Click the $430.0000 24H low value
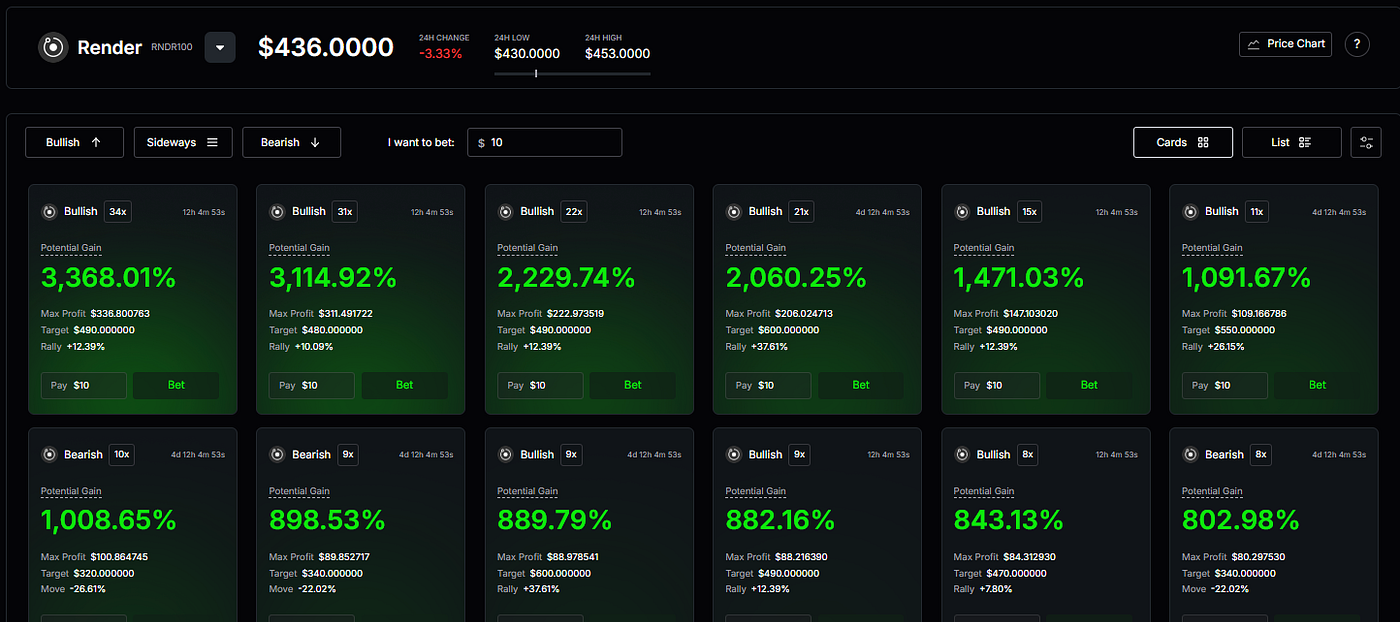This screenshot has height=622, width=1400. point(527,54)
